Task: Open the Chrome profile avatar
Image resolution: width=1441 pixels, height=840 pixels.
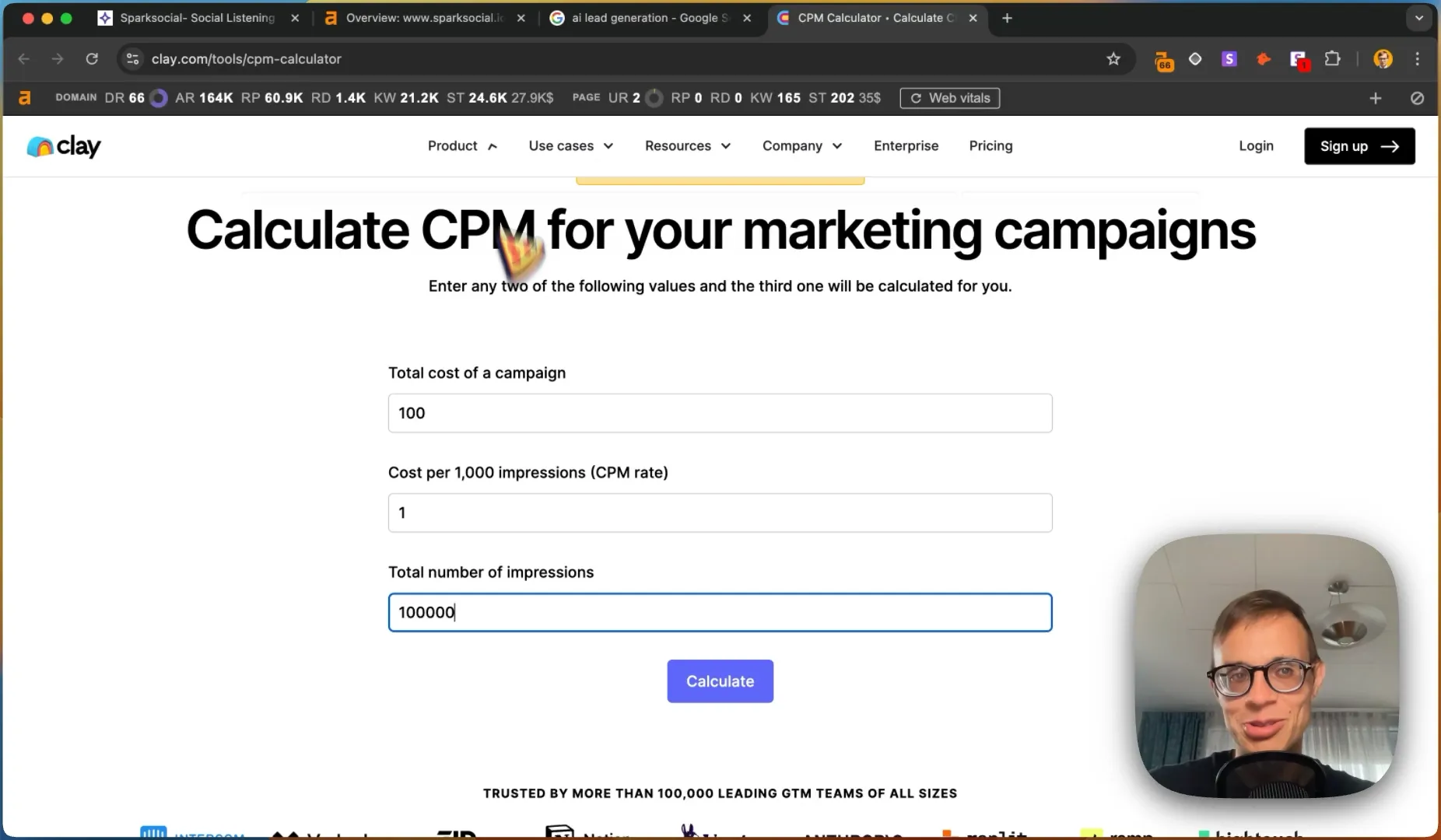Action: tap(1383, 59)
